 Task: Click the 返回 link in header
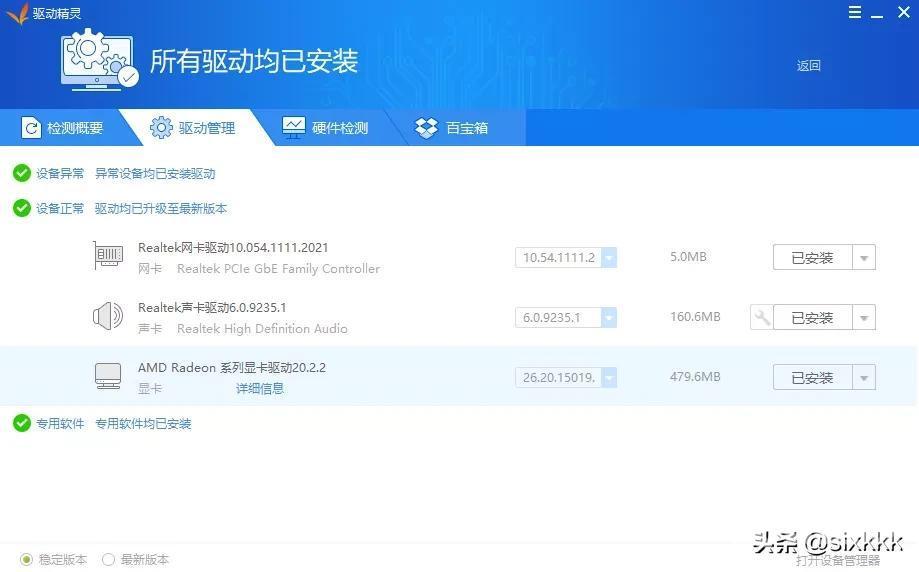pos(808,66)
